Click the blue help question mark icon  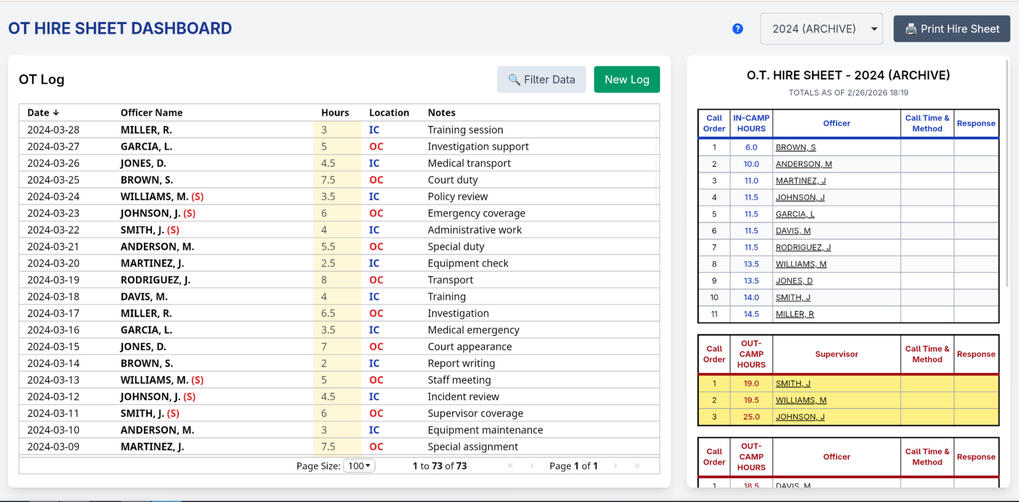pyautogui.click(x=738, y=29)
